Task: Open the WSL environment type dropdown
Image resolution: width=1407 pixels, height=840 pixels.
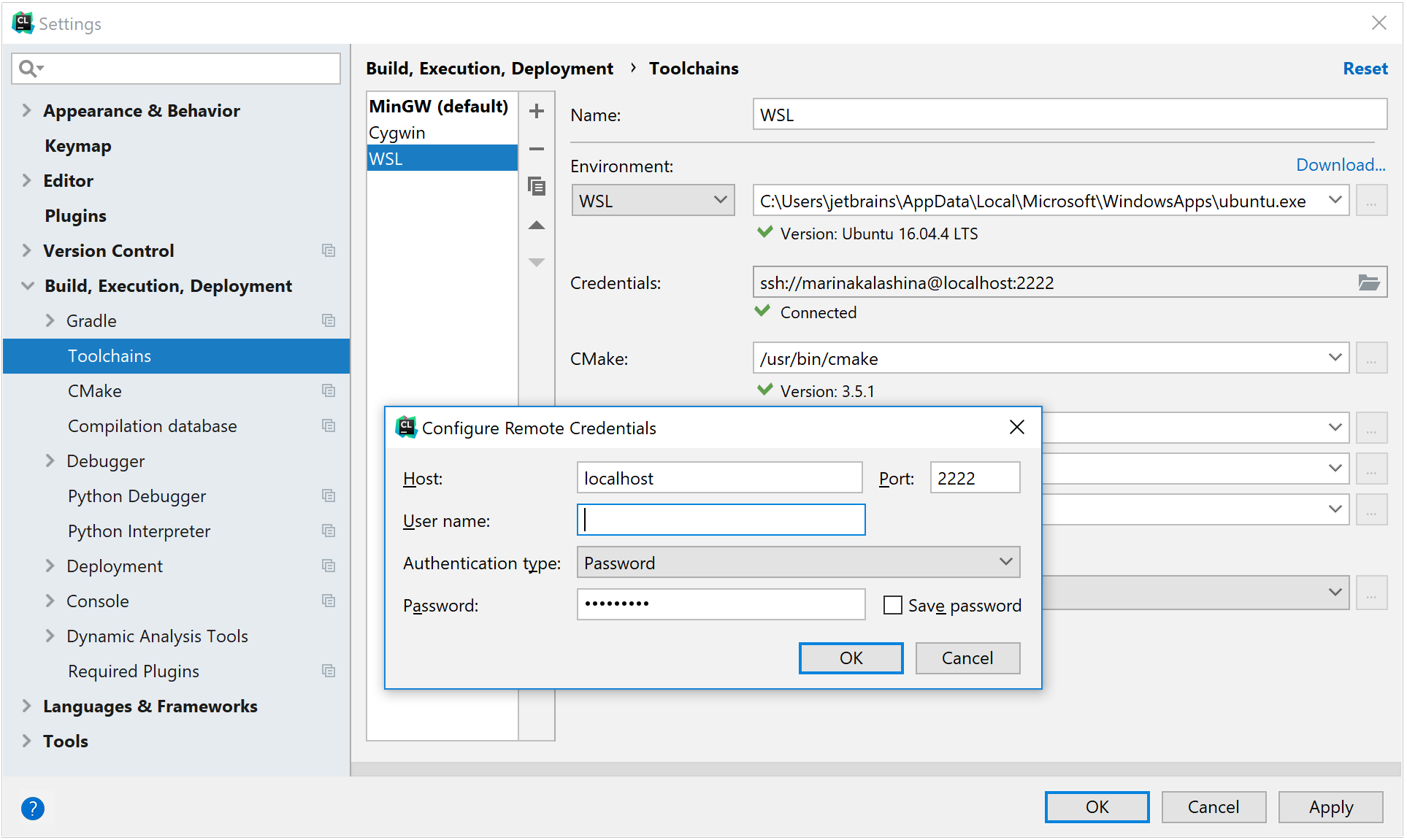Action: pyautogui.click(x=652, y=201)
